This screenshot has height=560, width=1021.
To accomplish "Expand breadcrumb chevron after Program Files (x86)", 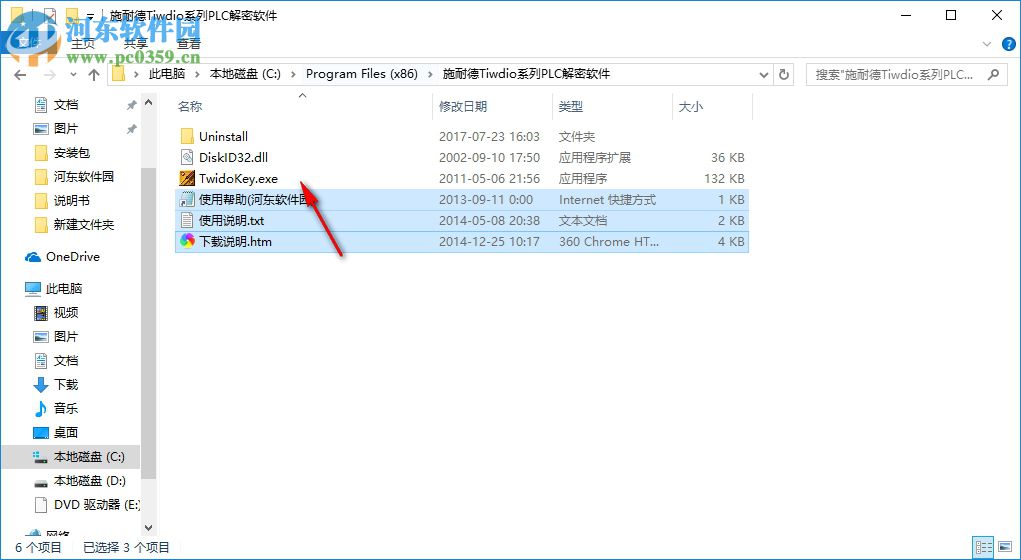I will (x=430, y=74).
